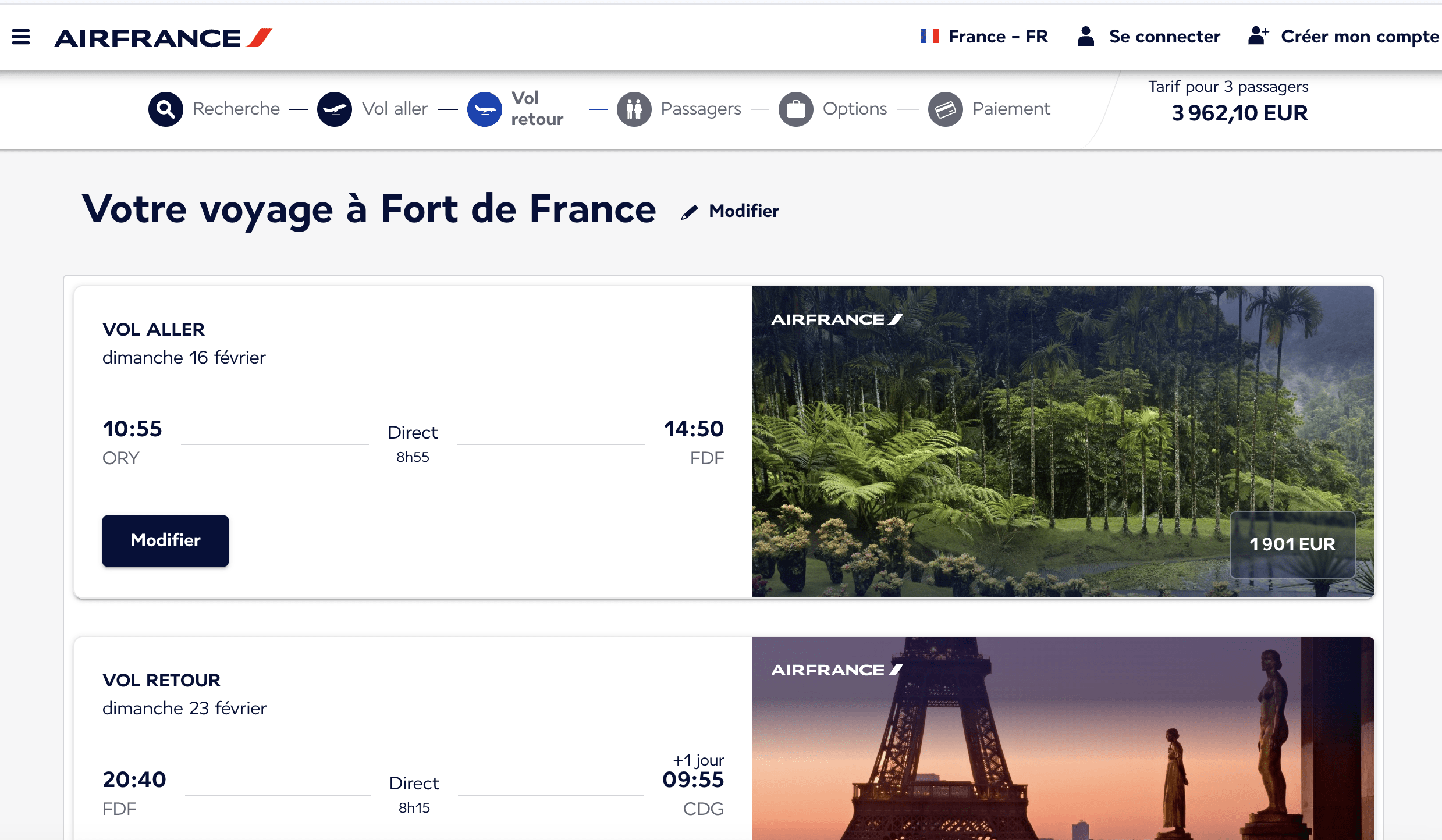1442x840 pixels.
Task: Click the user icon beside Se connecter
Action: [1085, 36]
